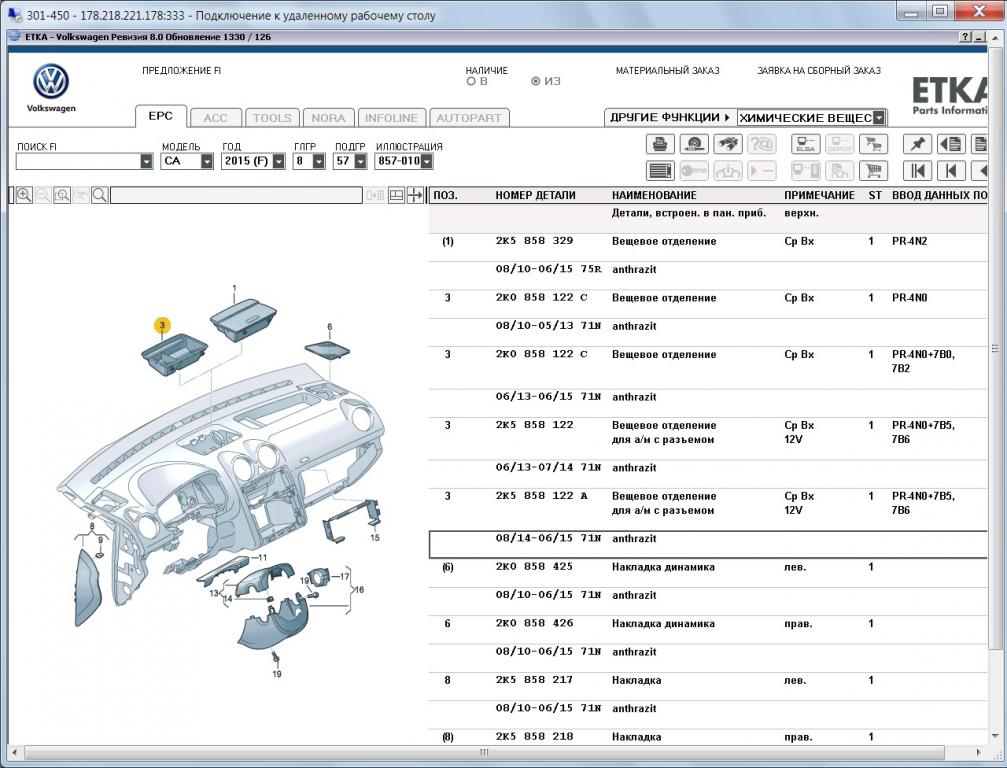Go to the previous record arrow
1007x768 pixels.
coord(951,171)
